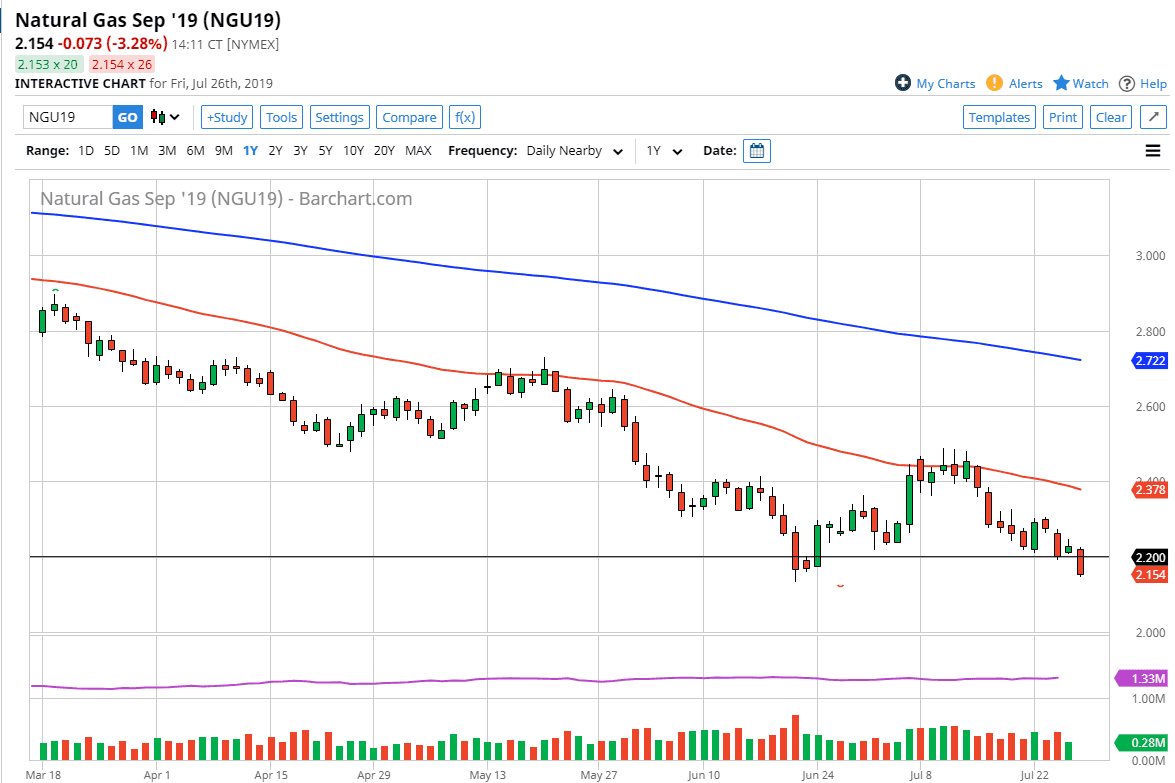This screenshot has width=1175, height=783.
Task: Open the 1Y period dropdown
Action: (664, 151)
